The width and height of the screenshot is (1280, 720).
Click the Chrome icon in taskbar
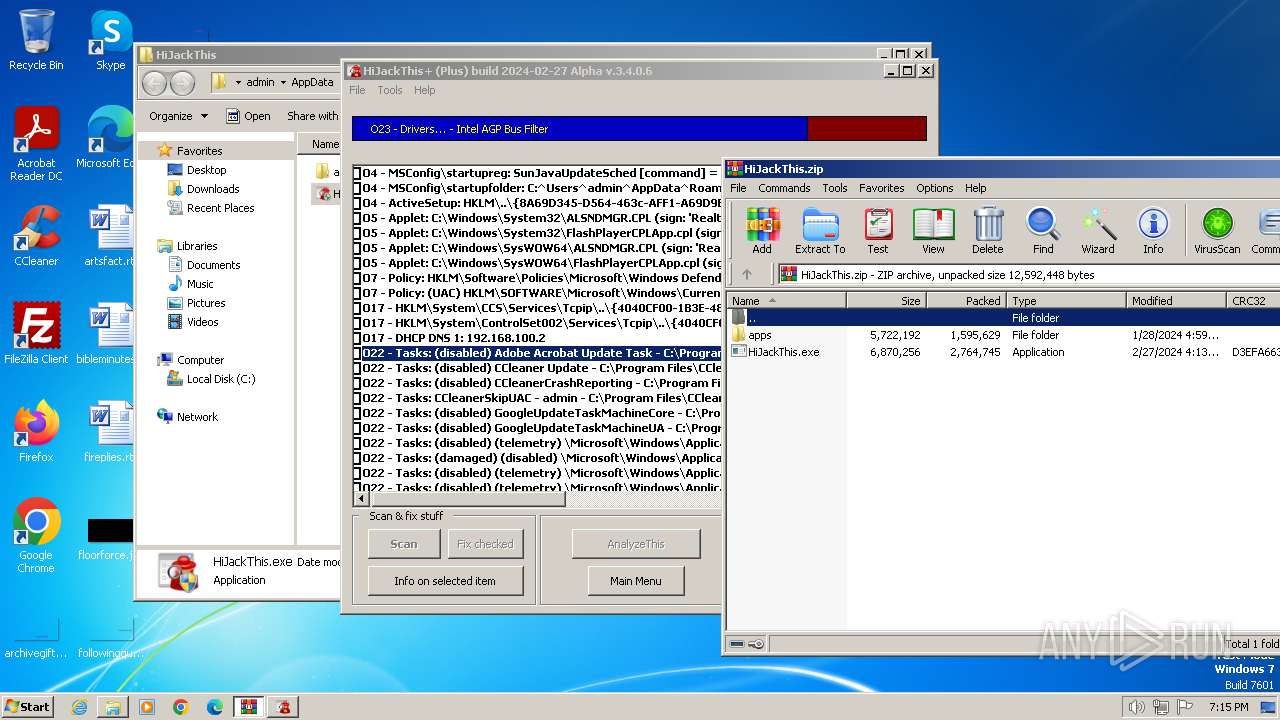(x=180, y=707)
